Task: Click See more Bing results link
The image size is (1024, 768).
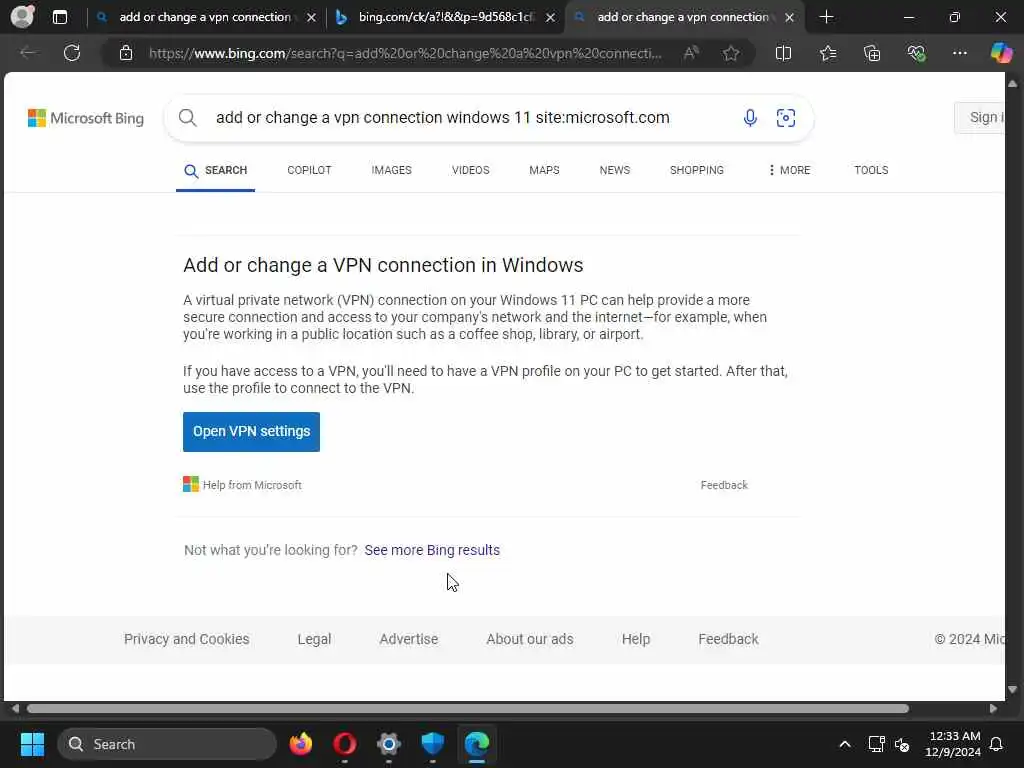Action: [x=432, y=550]
